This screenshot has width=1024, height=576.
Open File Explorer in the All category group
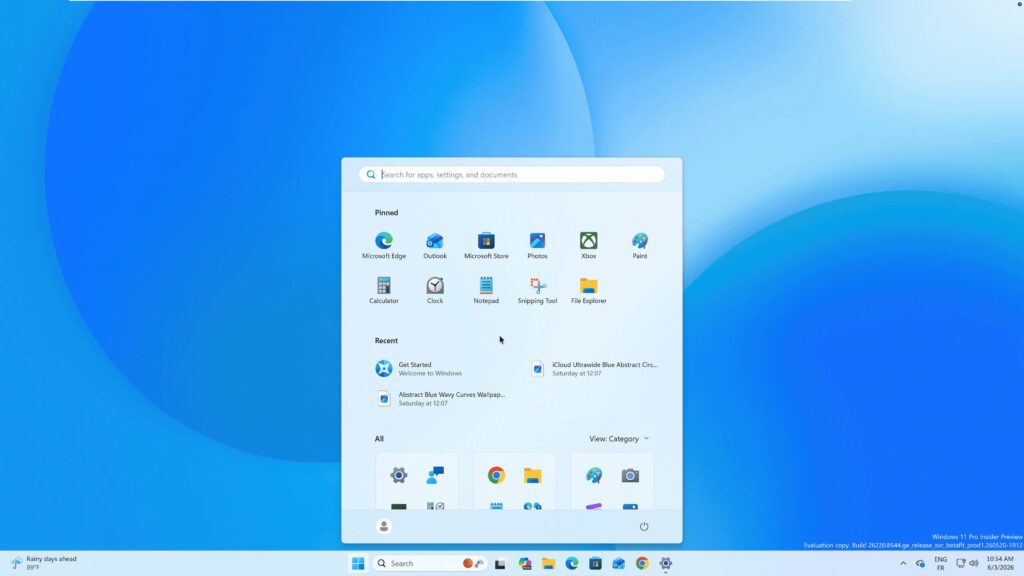[532, 475]
